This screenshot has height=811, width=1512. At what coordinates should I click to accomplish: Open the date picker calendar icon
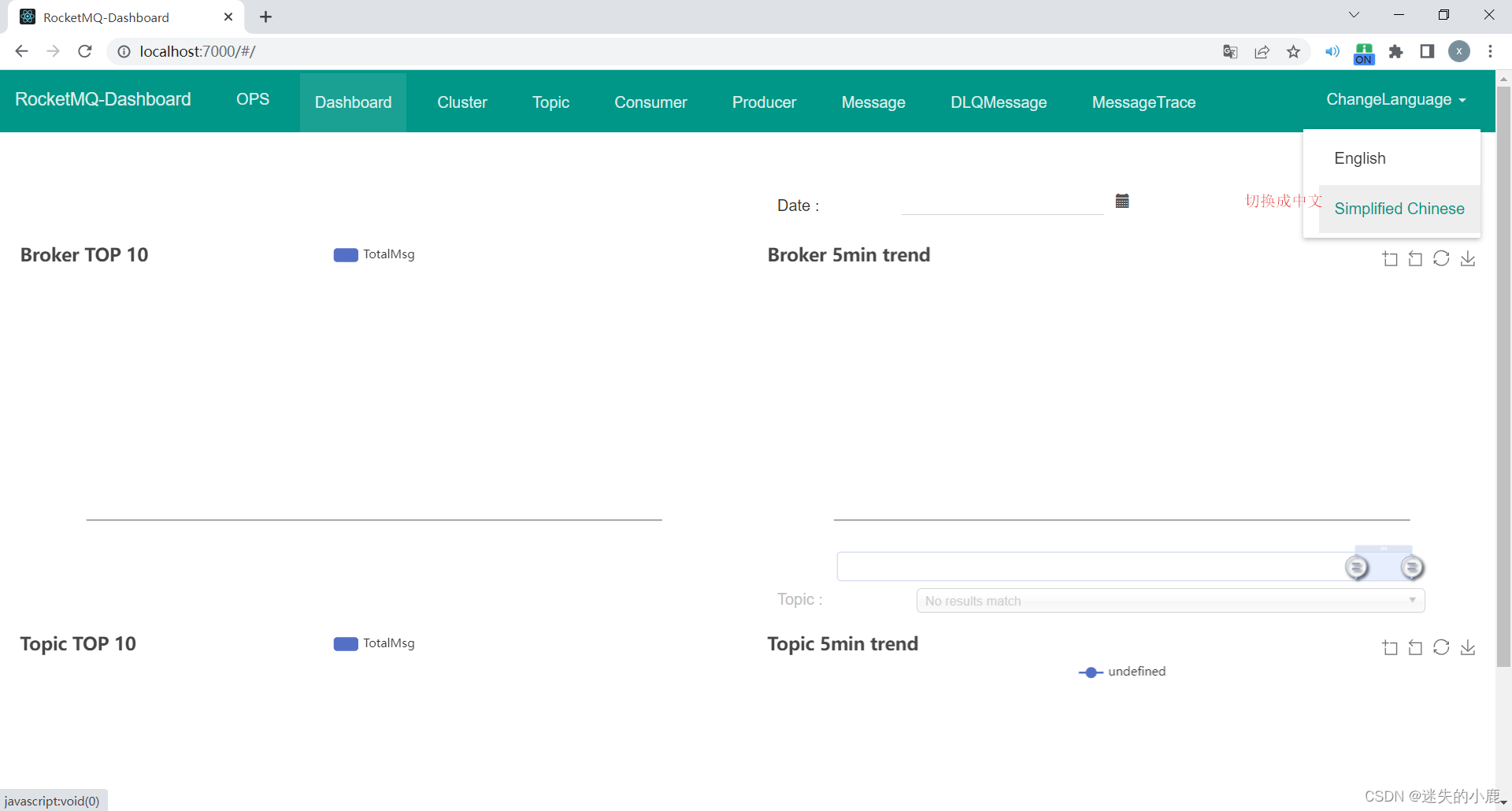point(1122,201)
